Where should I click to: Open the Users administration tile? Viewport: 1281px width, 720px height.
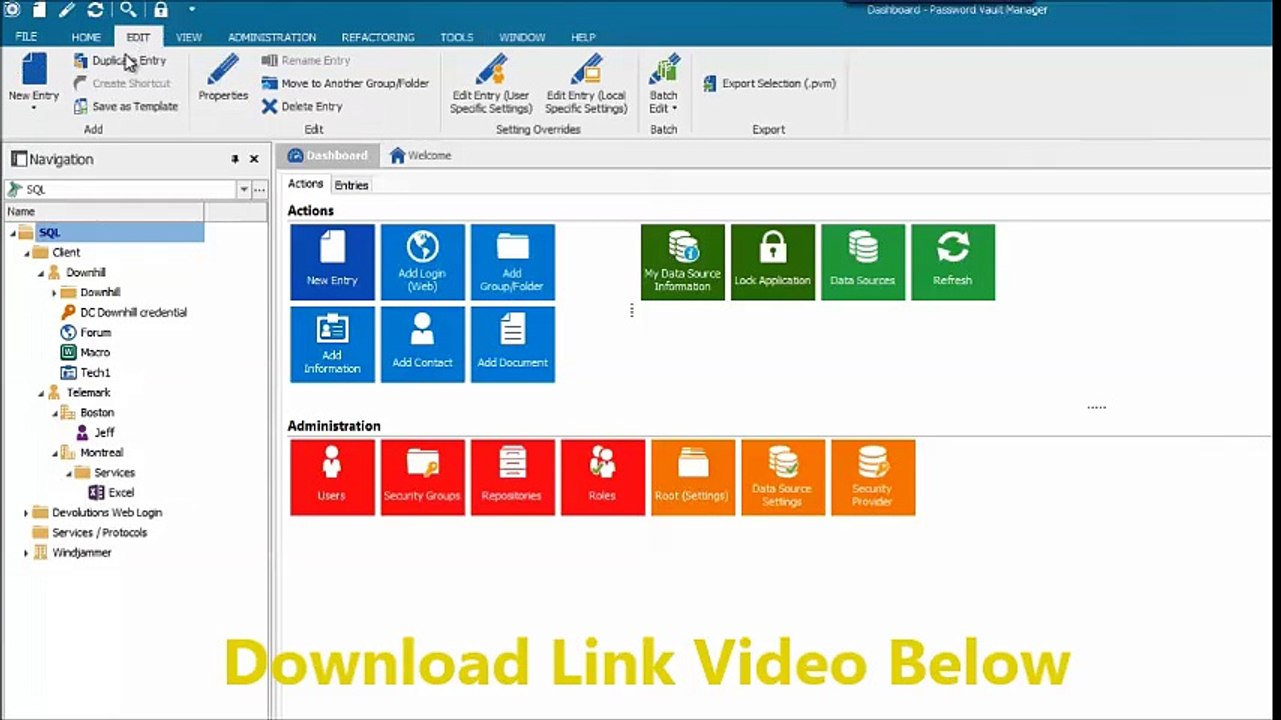pyautogui.click(x=332, y=478)
